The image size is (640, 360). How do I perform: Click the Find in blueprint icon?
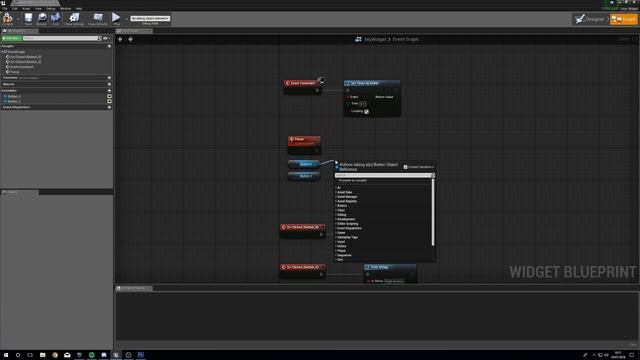coord(56,18)
